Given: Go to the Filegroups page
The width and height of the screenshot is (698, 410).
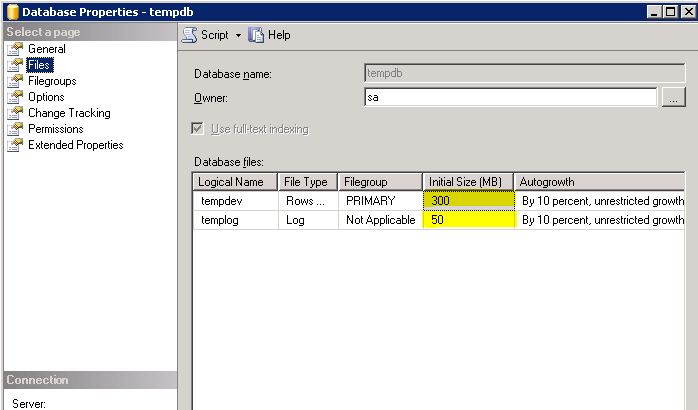Looking at the screenshot, I should pyautogui.click(x=52, y=81).
